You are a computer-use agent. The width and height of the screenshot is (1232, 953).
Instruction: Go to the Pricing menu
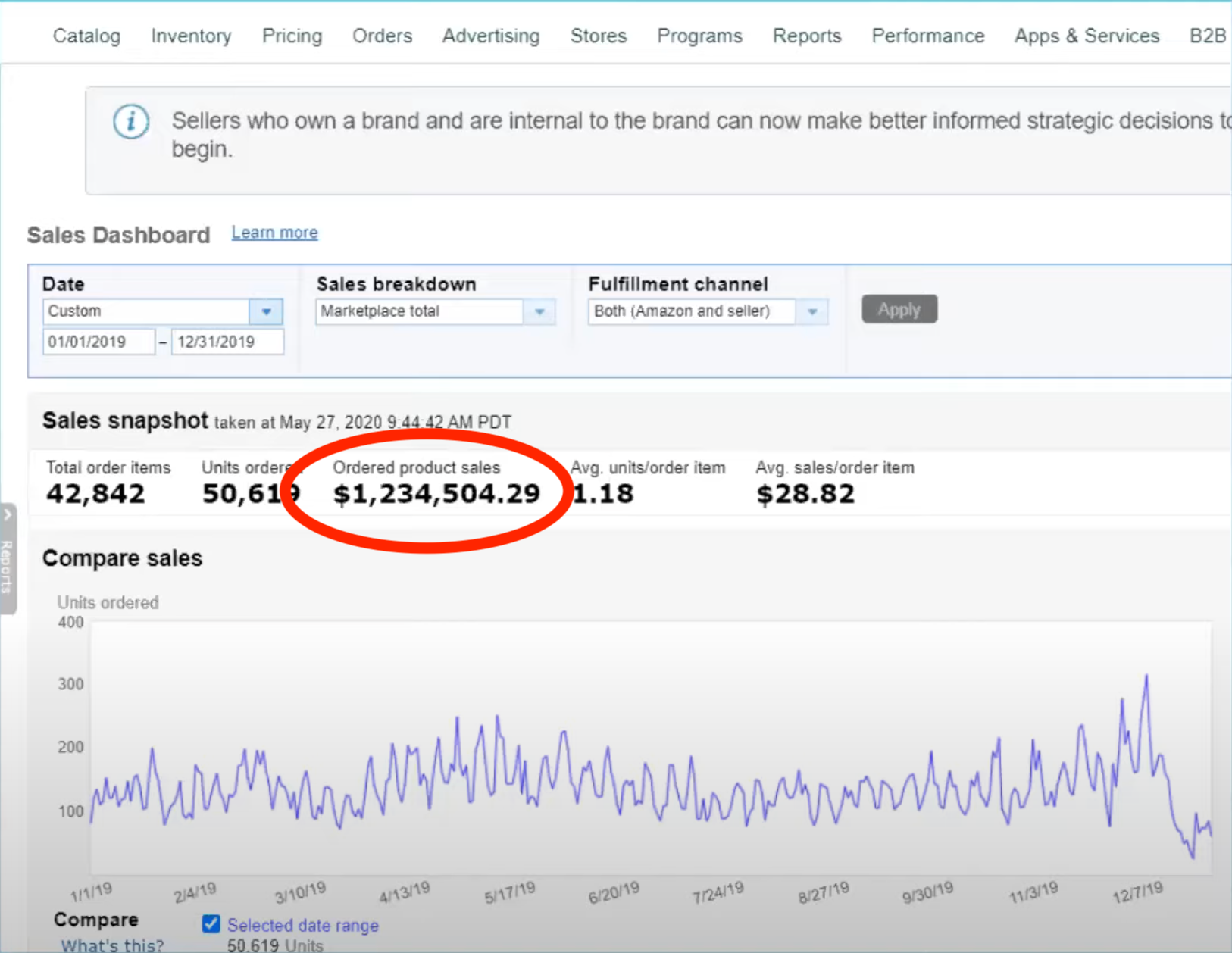tap(292, 36)
